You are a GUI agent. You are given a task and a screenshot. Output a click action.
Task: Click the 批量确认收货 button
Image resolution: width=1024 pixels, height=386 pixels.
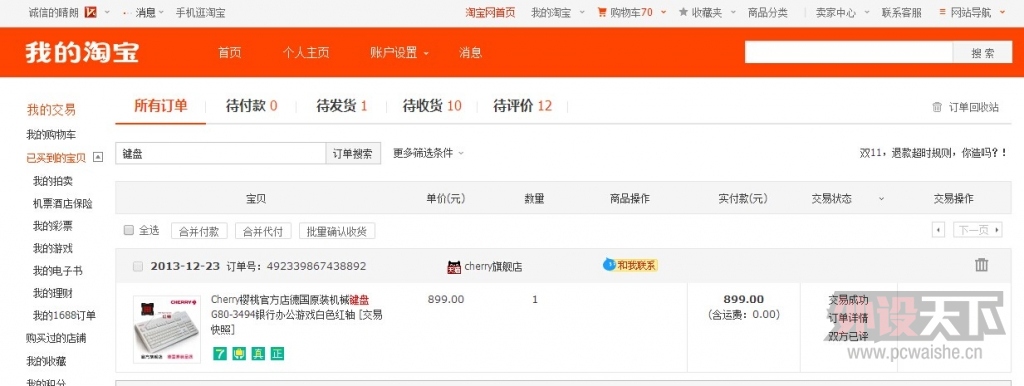point(337,231)
